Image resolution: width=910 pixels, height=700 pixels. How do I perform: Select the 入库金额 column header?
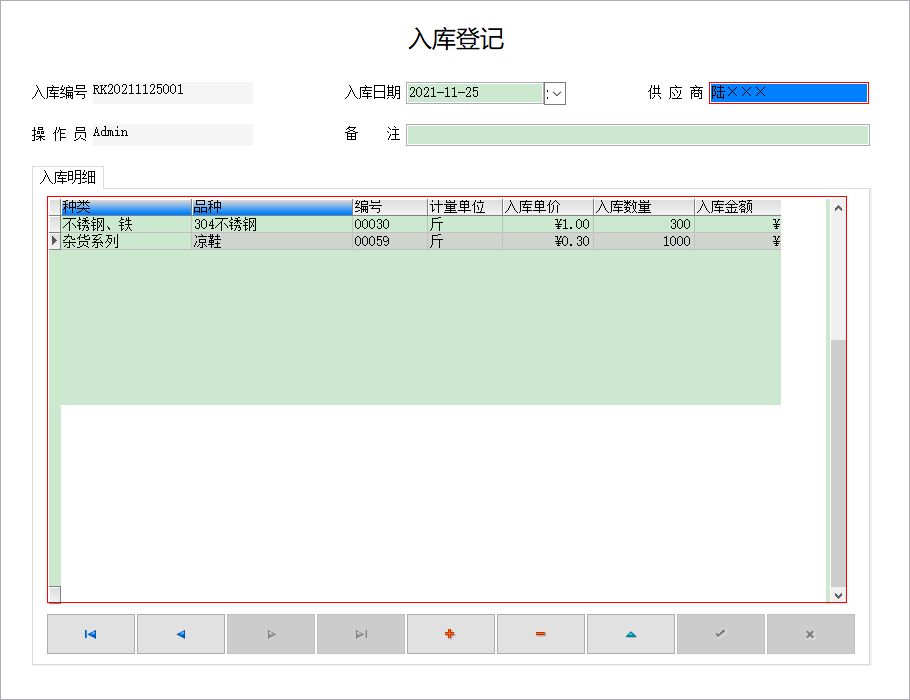pos(738,207)
